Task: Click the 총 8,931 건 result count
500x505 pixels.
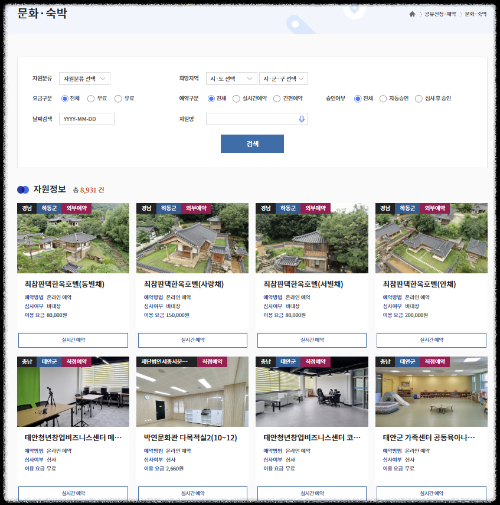Action: coord(89,190)
